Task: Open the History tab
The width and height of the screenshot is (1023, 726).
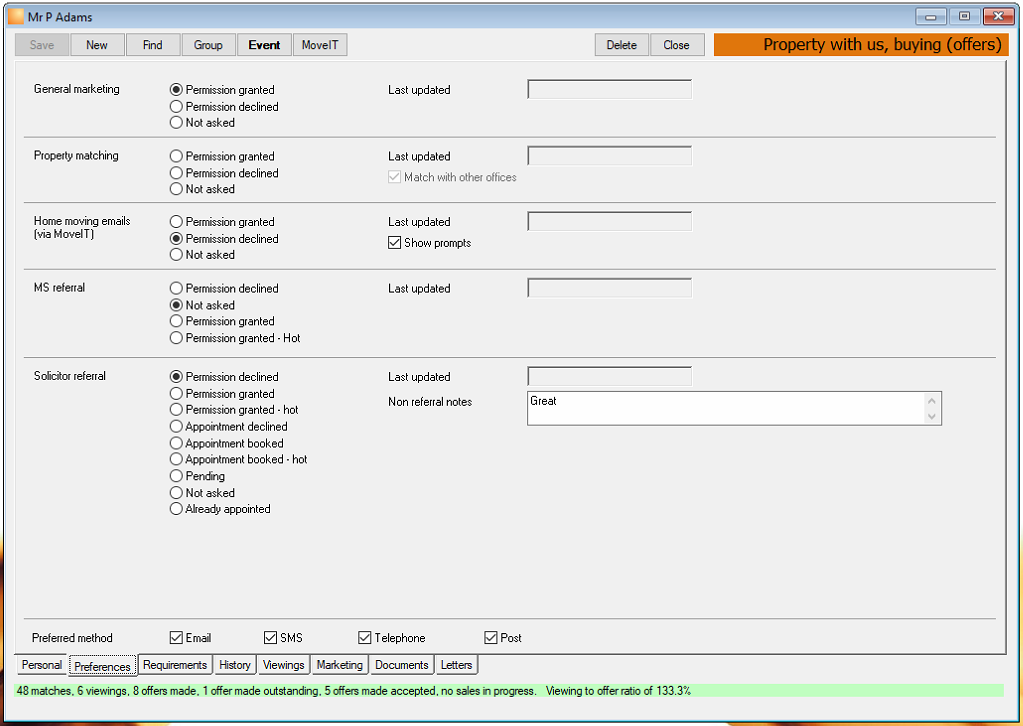Action: (235, 665)
